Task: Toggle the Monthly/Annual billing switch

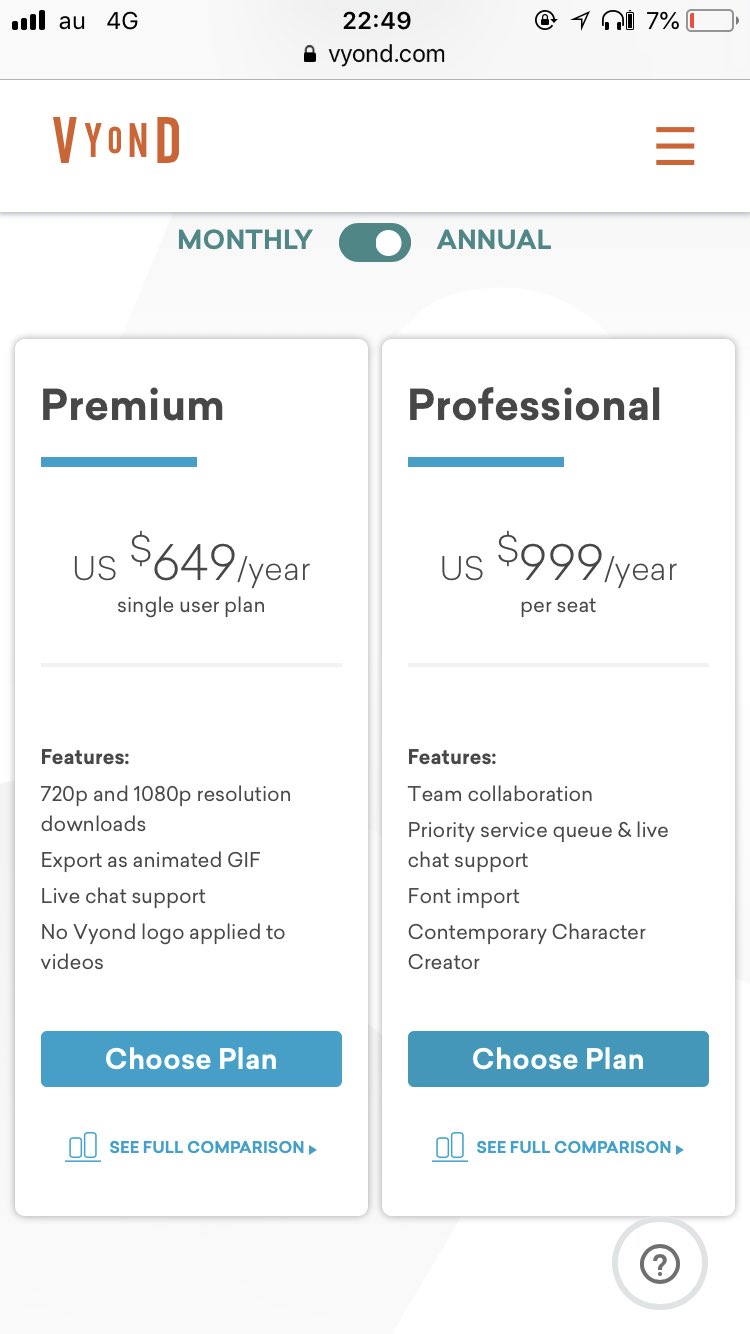Action: pyautogui.click(x=375, y=242)
